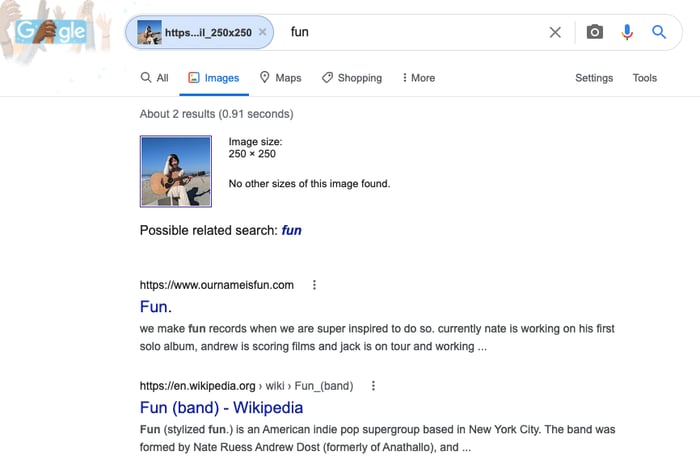Image resolution: width=700 pixels, height=468 pixels.
Task: Go to the Maps tab
Action: point(280,78)
